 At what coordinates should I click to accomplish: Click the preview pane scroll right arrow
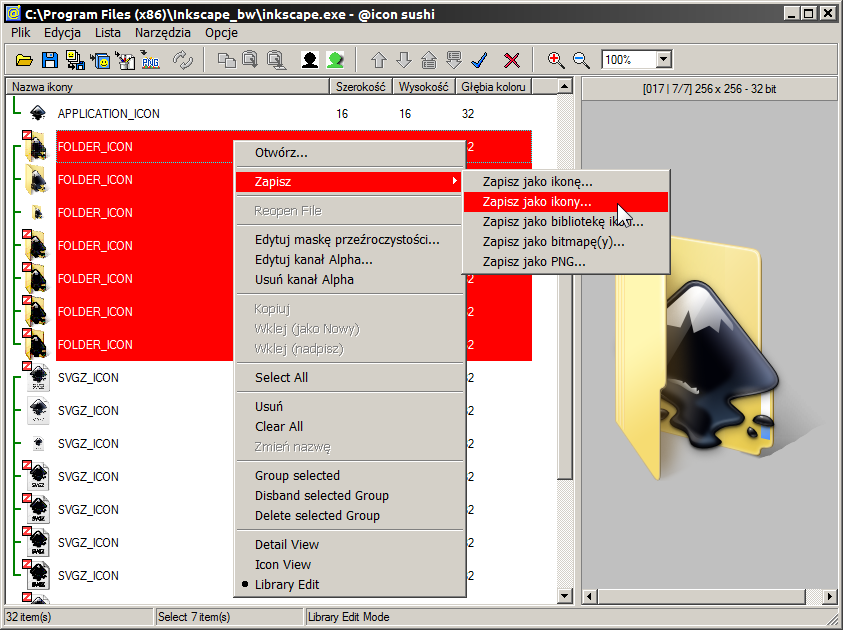pos(830,596)
